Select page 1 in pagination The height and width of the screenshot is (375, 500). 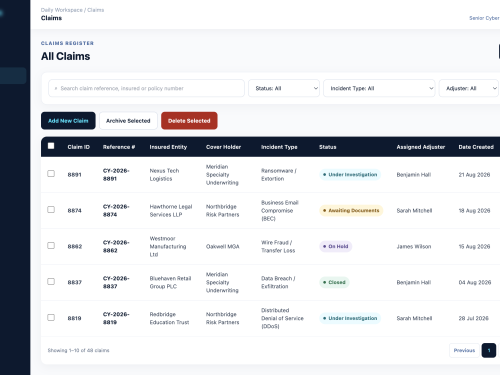click(489, 350)
